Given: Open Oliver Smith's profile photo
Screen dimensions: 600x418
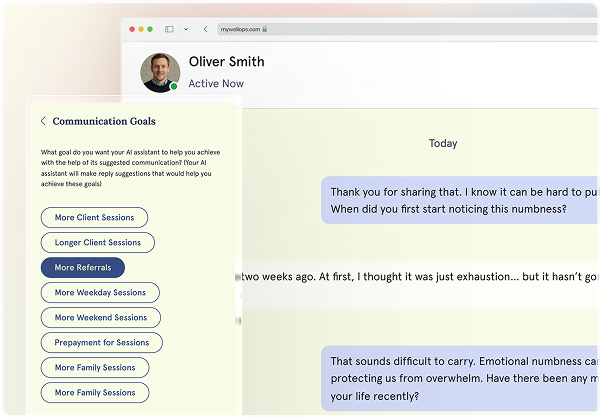Looking at the screenshot, I should pos(160,72).
